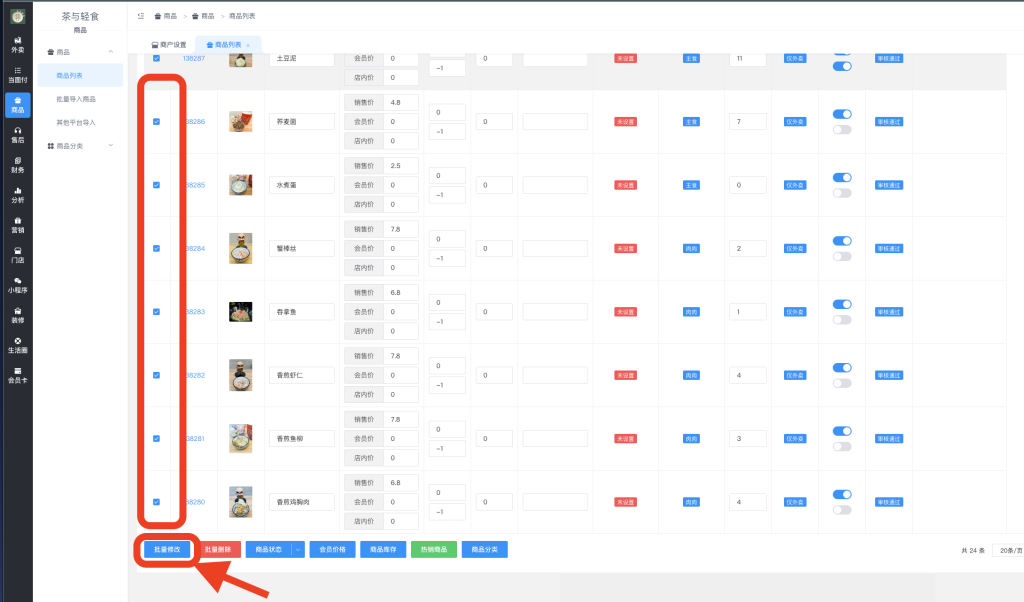Go to 分析 analytics in sidebar
The height and width of the screenshot is (602, 1024).
17,195
